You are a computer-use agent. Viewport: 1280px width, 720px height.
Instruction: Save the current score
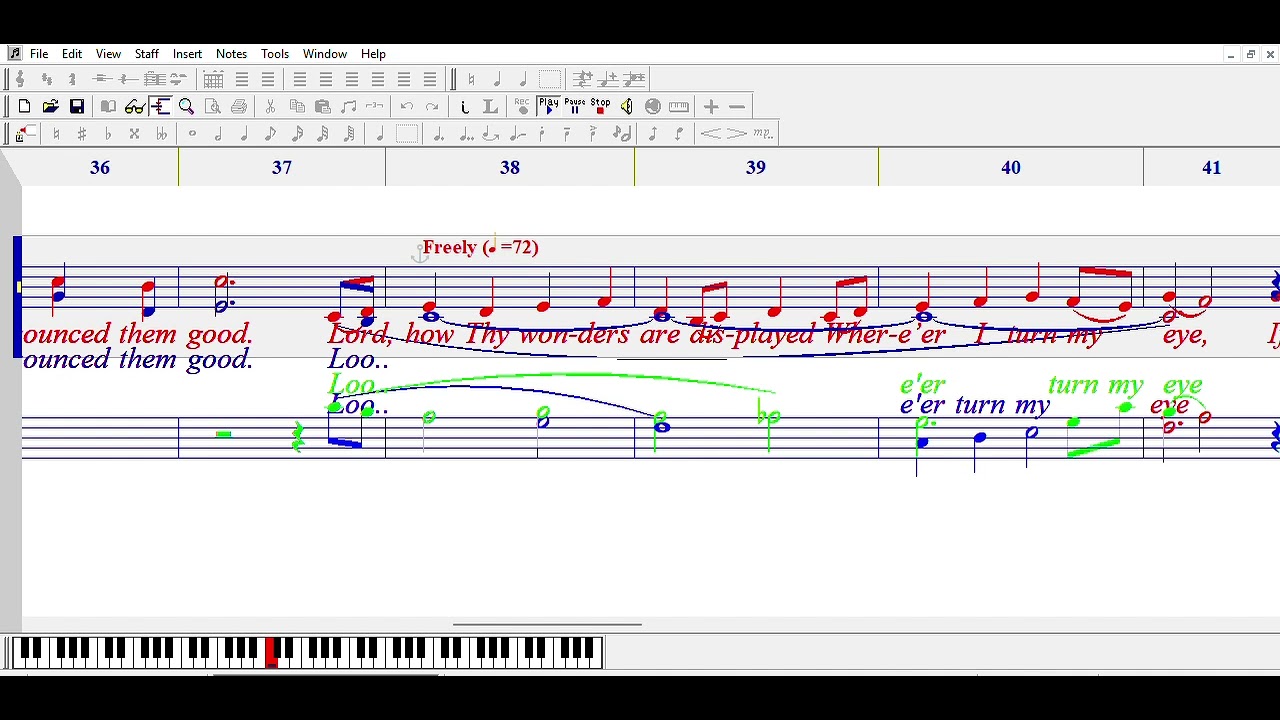pyautogui.click(x=77, y=106)
